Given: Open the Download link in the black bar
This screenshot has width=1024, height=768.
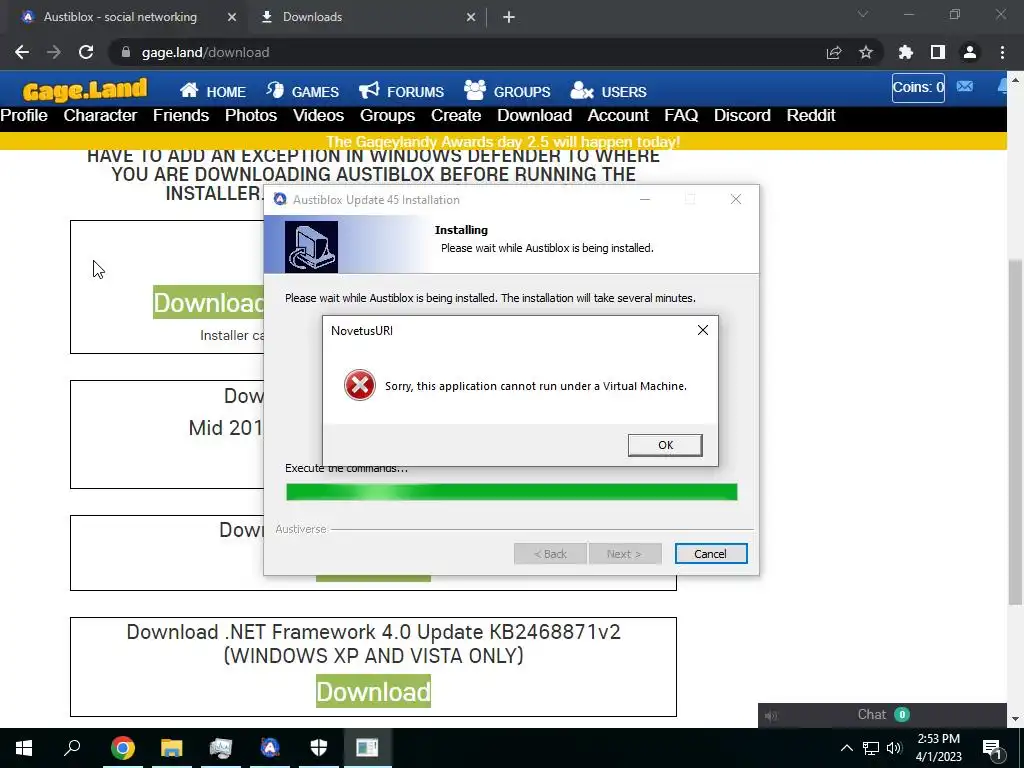Looking at the screenshot, I should pos(534,116).
